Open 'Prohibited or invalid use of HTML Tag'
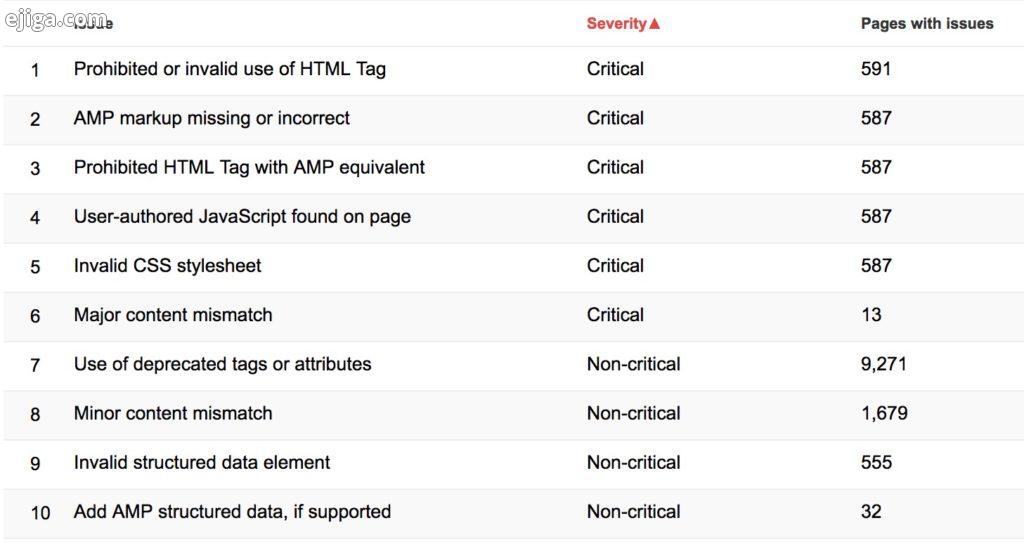Screen dimensions: 1024x544 tap(229, 69)
